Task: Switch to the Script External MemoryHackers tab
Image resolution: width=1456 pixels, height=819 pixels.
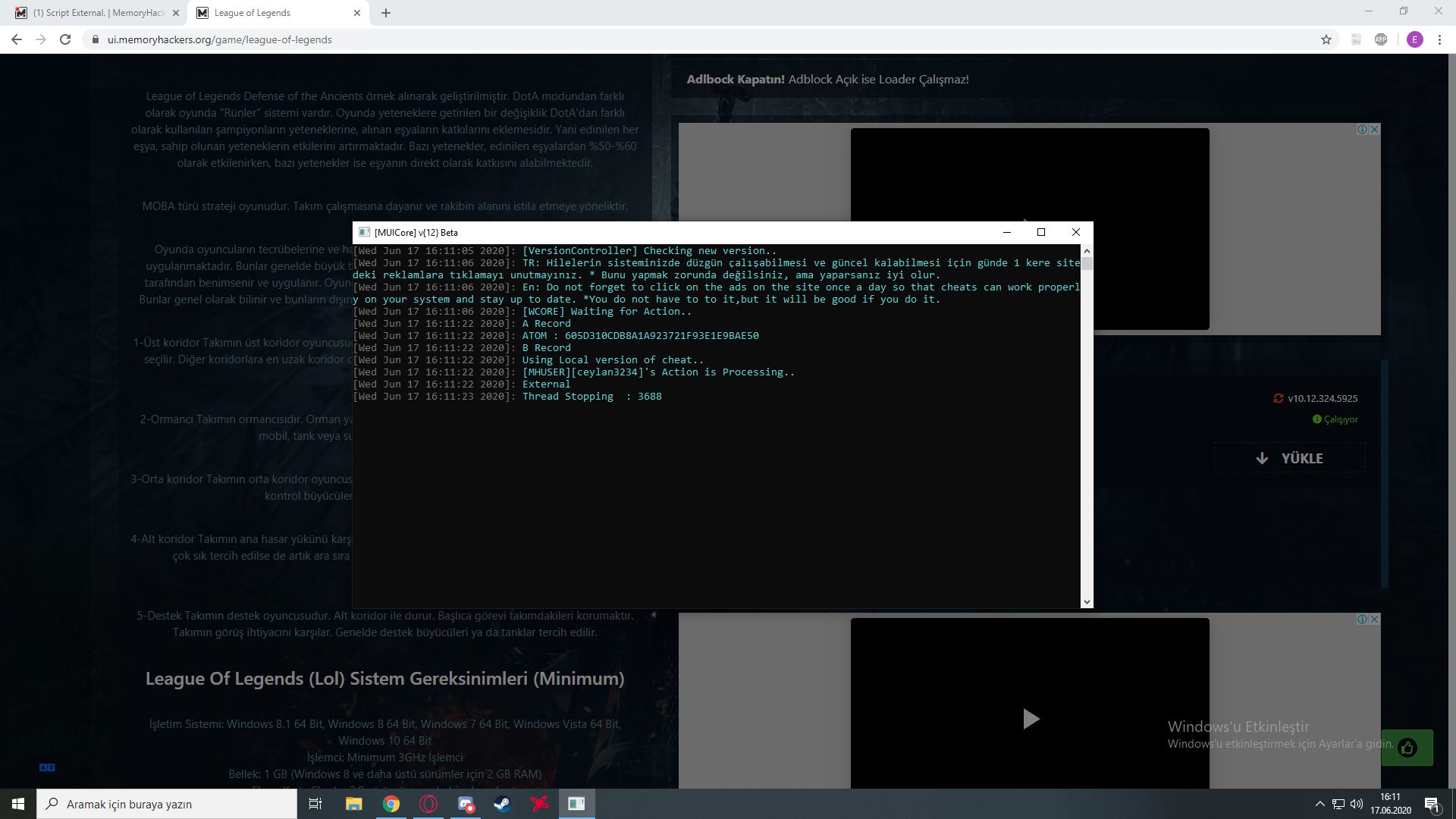Action: [x=98, y=13]
